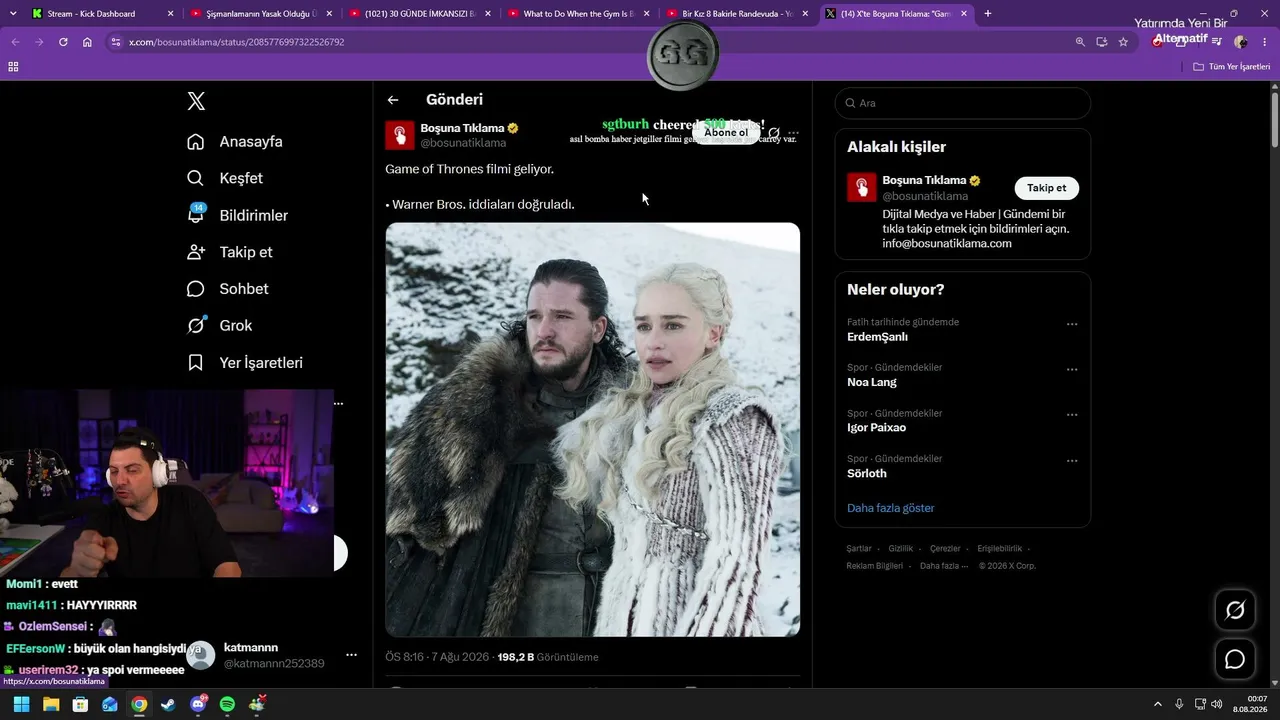Screen dimensions: 1280x720
Task: Open options for Noa Lang trend
Action: point(1072,369)
